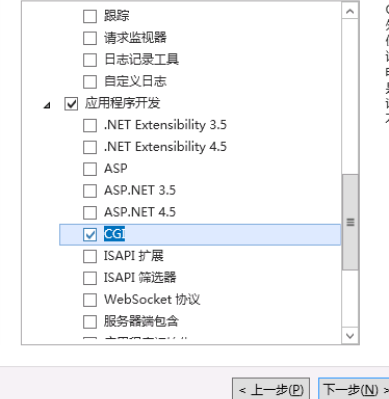Go back with 上一步(P) button
The image size is (389, 399).
pyautogui.click(x=271, y=389)
